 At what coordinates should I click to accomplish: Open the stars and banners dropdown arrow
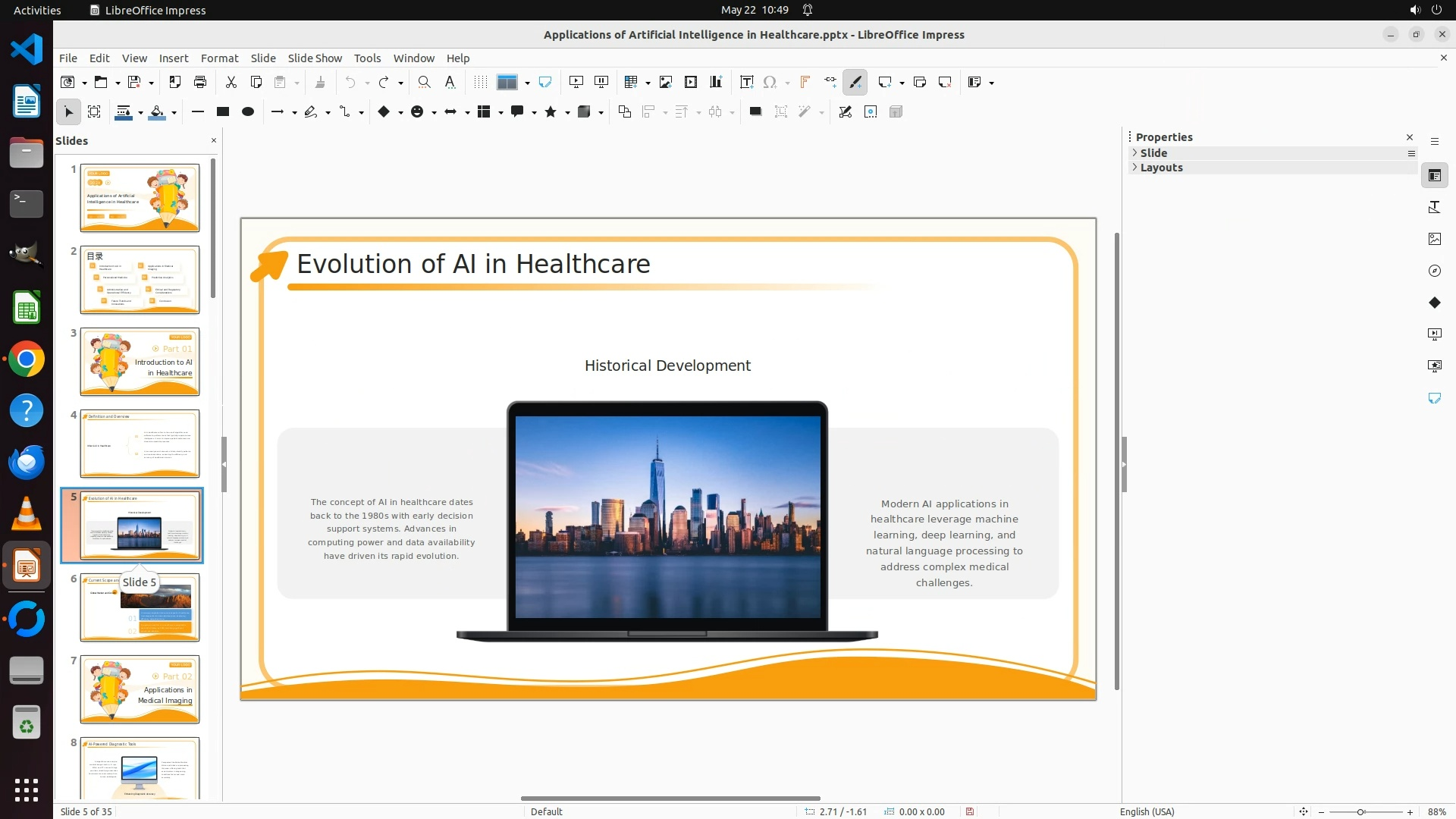coord(567,112)
